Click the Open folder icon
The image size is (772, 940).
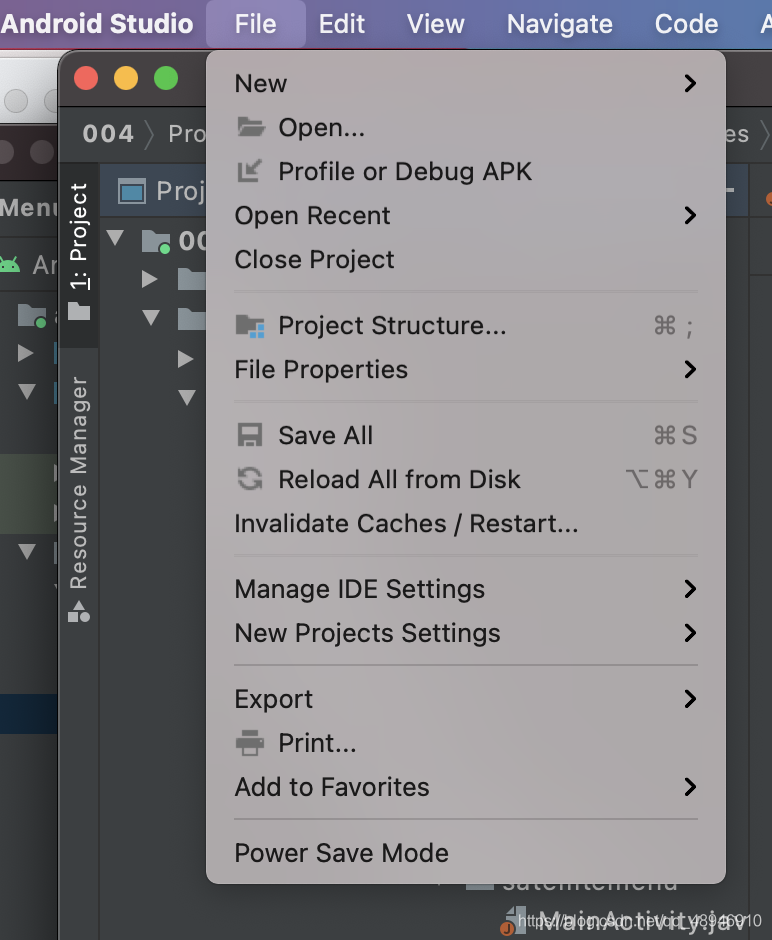[x=251, y=126]
